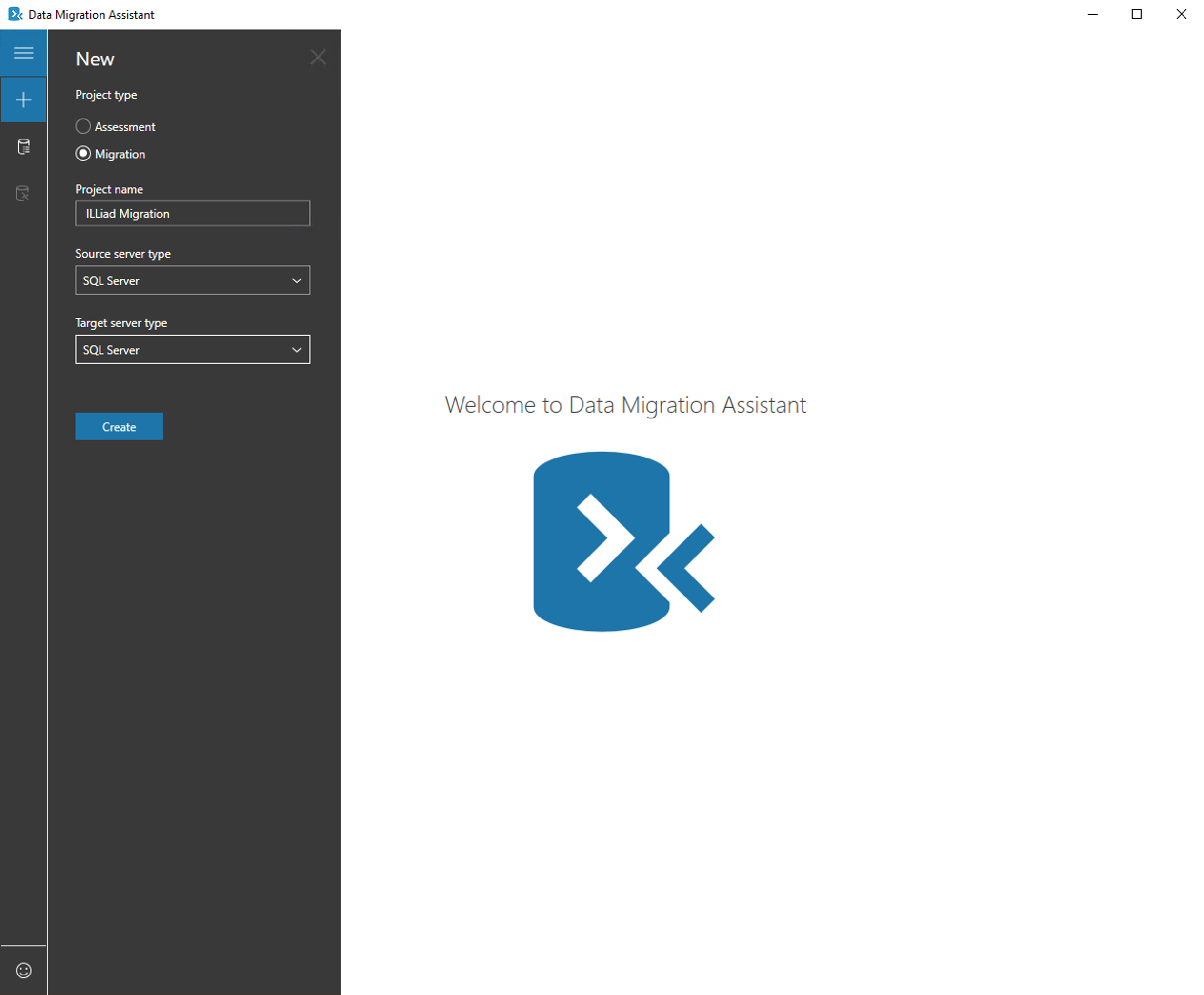The width and height of the screenshot is (1204, 995).
Task: Start a new project with the plus icon
Action: click(23, 99)
